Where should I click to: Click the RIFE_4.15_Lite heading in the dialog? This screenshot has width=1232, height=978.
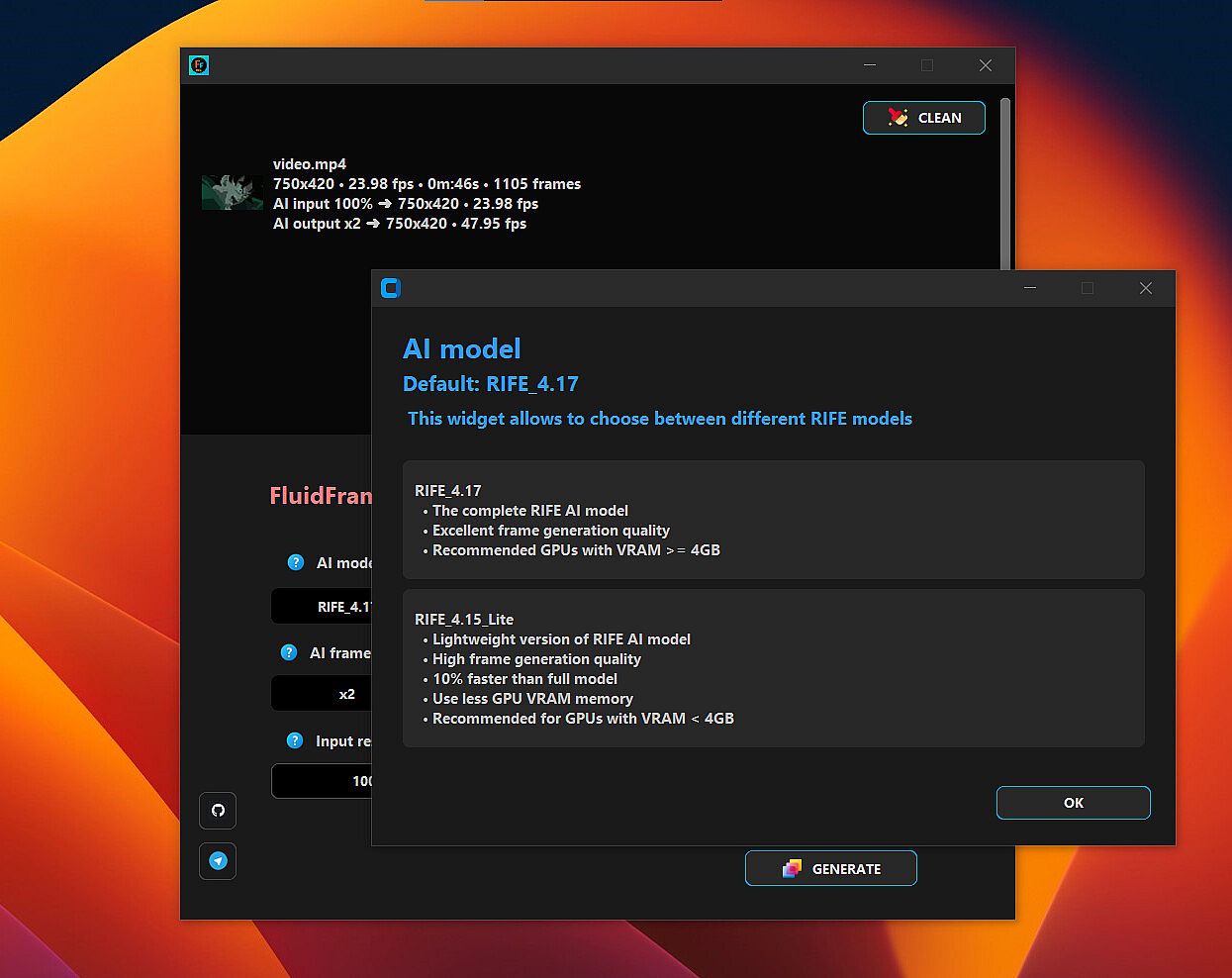click(464, 619)
